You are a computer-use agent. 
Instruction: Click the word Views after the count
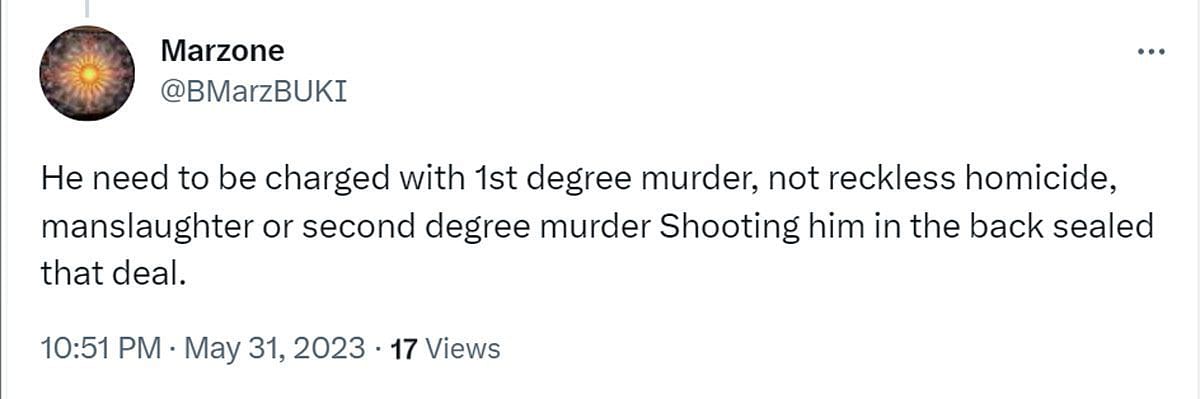click(462, 348)
